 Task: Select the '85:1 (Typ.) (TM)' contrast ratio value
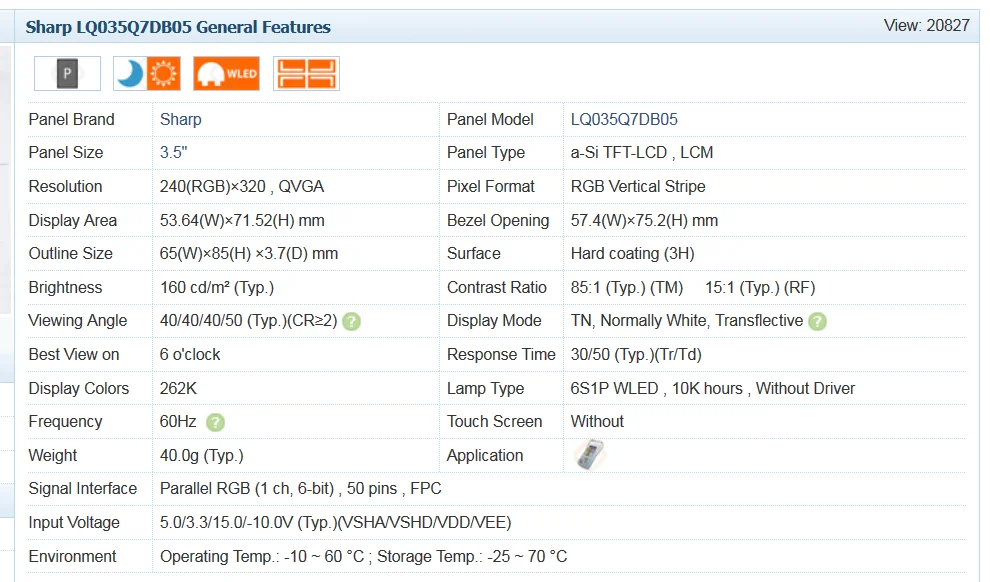627,288
